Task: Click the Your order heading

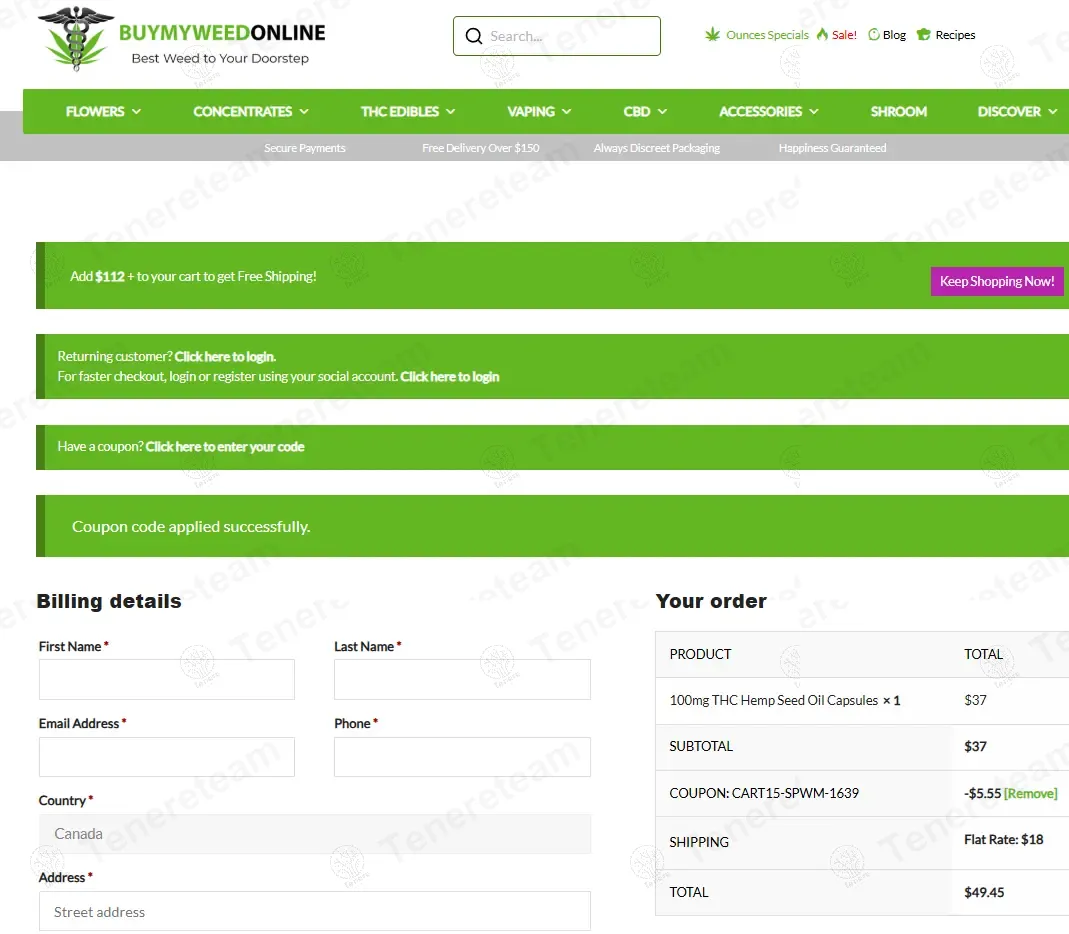Action: [711, 601]
